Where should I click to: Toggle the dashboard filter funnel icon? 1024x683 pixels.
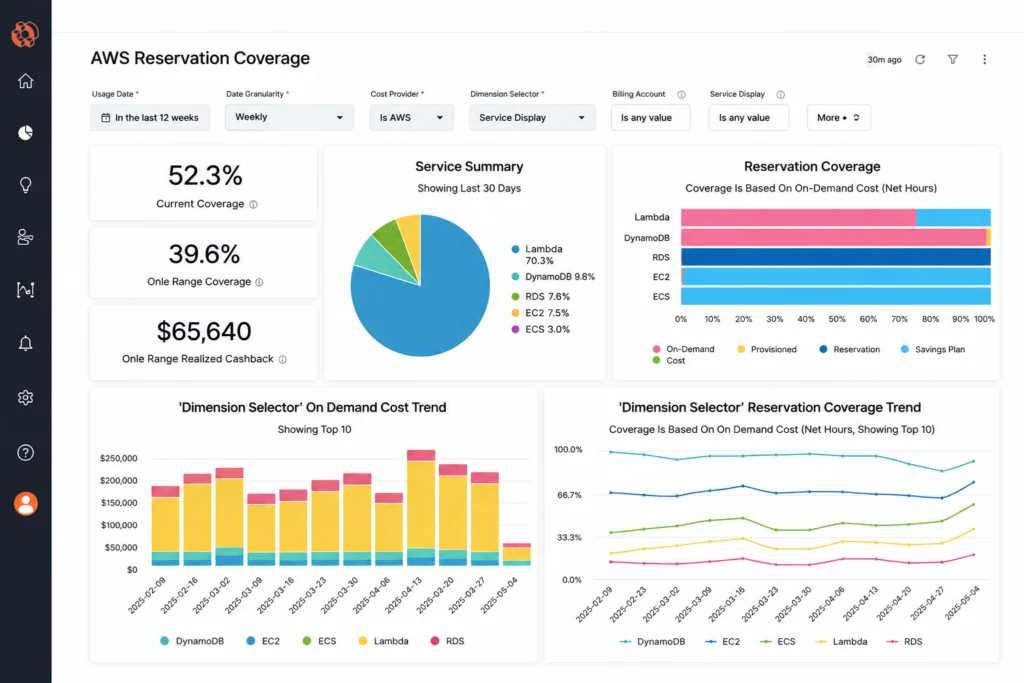[953, 59]
